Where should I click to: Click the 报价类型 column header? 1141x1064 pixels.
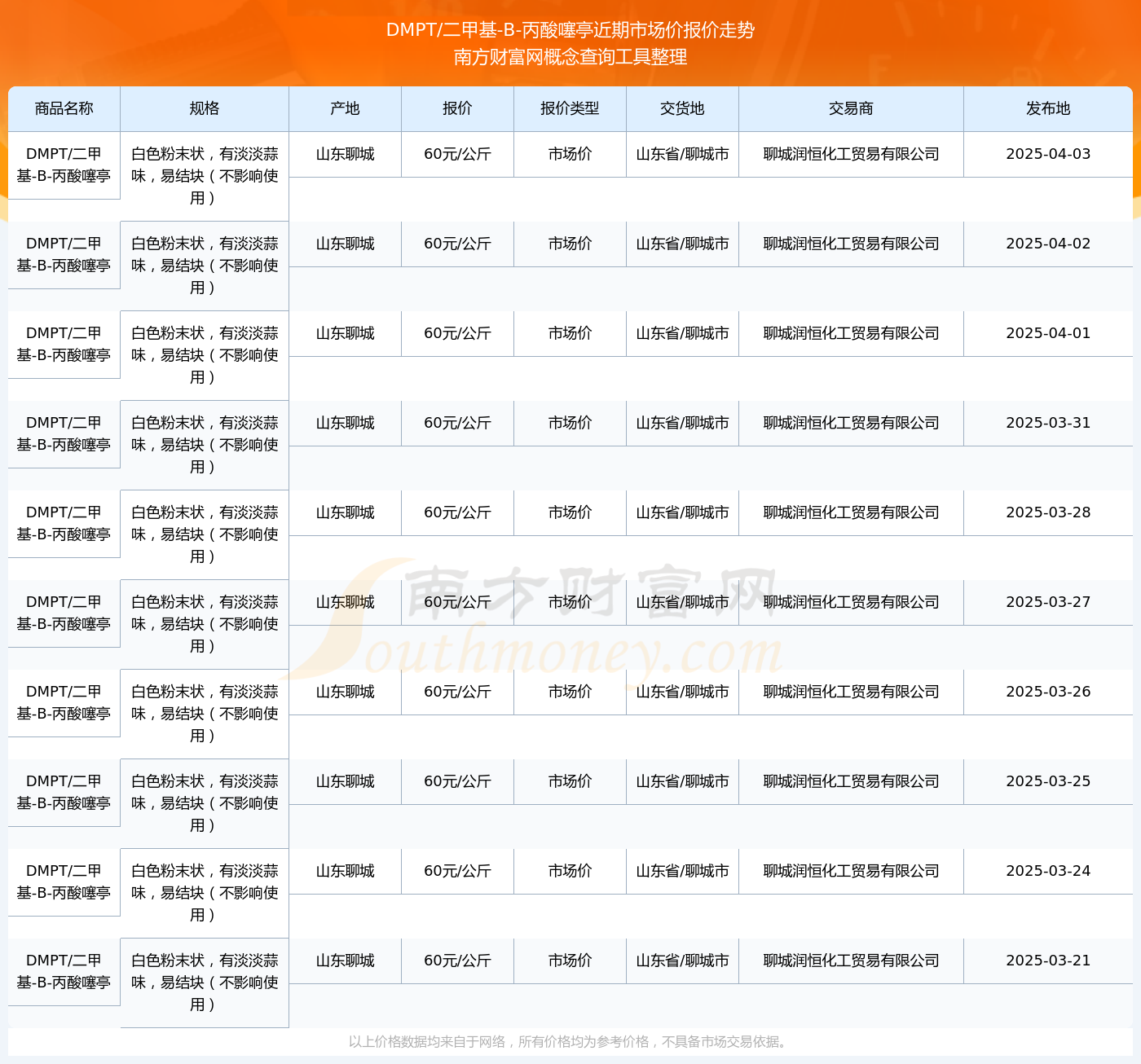[x=570, y=108]
